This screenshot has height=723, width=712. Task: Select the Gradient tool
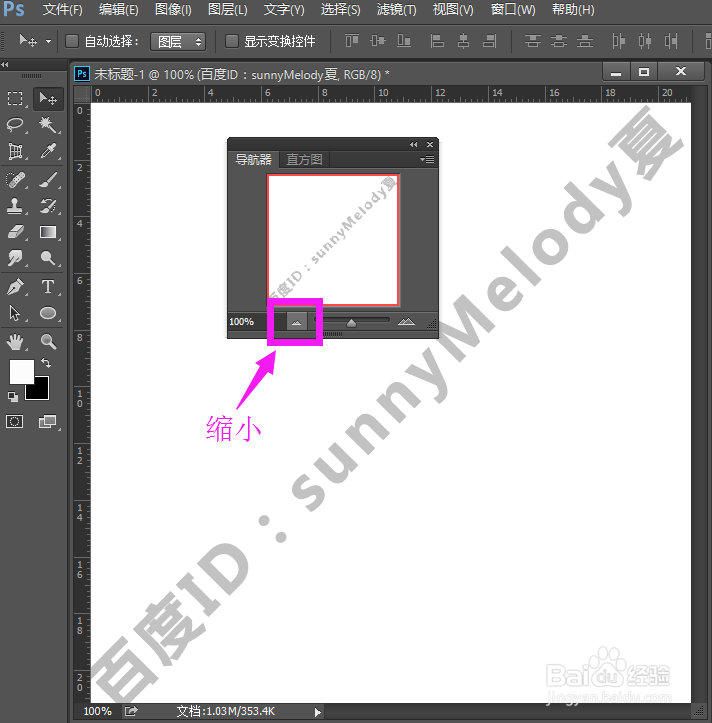tap(48, 232)
